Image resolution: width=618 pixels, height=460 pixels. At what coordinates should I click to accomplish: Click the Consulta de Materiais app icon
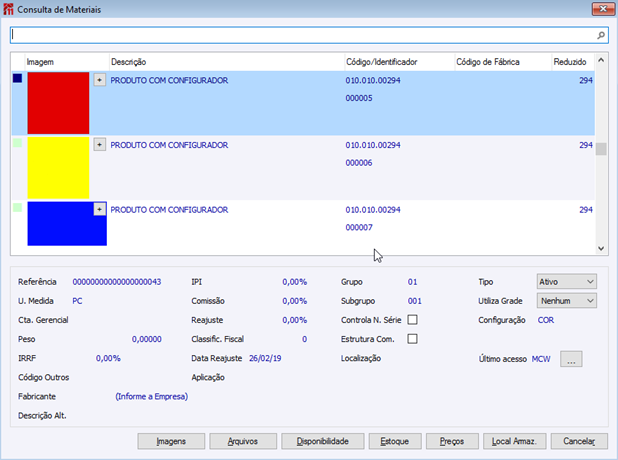click(x=8, y=9)
